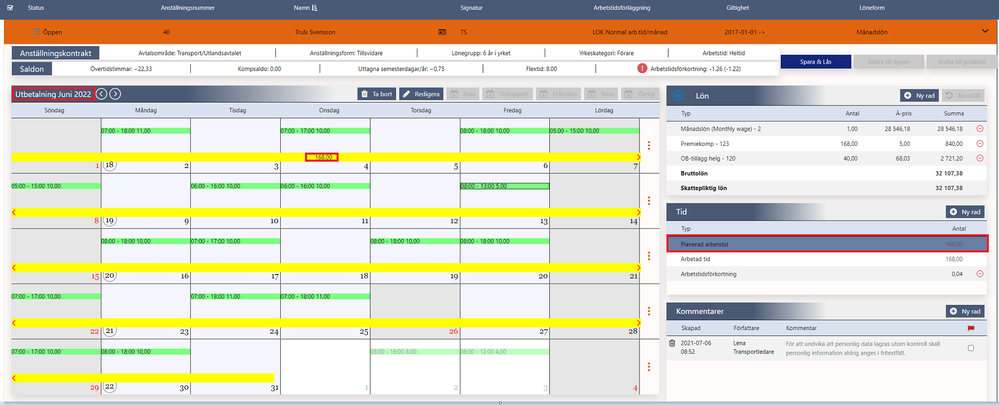The image size is (999, 405).
Task: Open the three-dot menu for week 22
Action: (x=649, y=367)
